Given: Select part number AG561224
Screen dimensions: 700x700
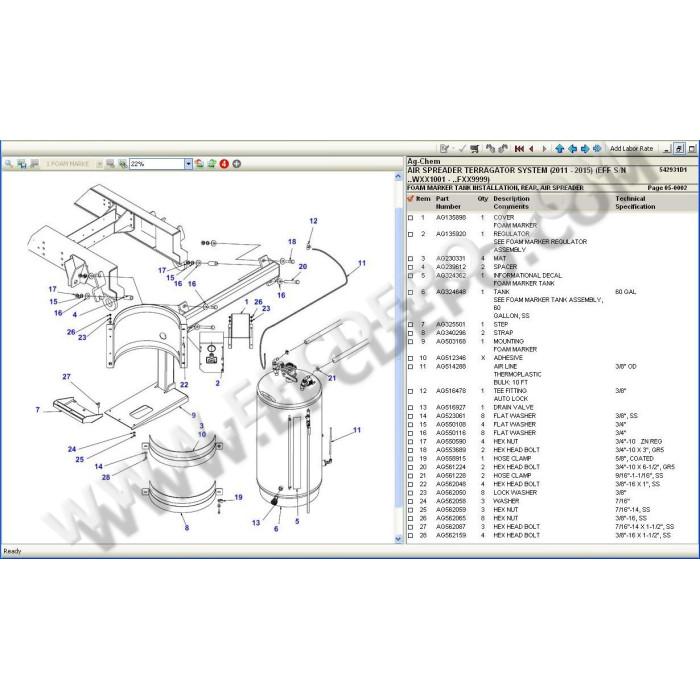Looking at the screenshot, I should tap(451, 467).
